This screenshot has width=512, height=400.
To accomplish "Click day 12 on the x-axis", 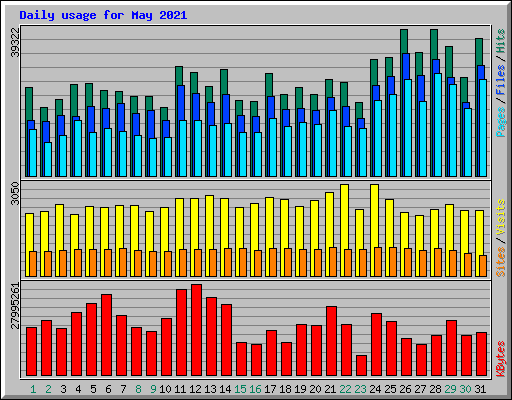I will 195,389.
